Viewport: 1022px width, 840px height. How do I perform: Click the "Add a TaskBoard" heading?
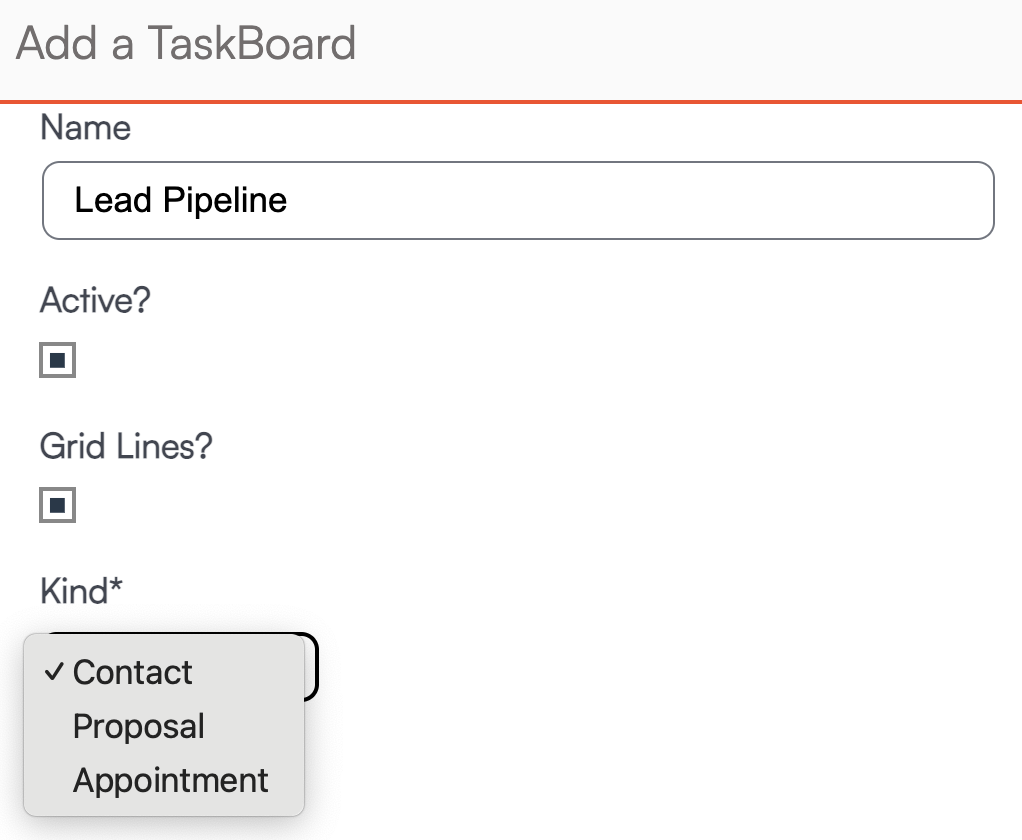pyautogui.click(x=186, y=44)
